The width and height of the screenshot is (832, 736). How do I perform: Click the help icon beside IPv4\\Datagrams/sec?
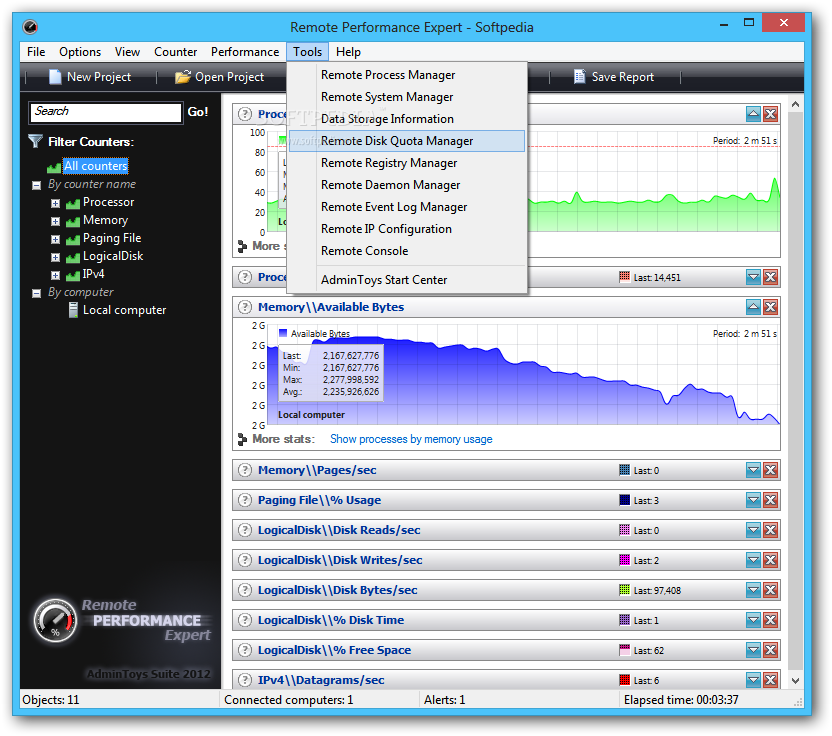click(245, 680)
